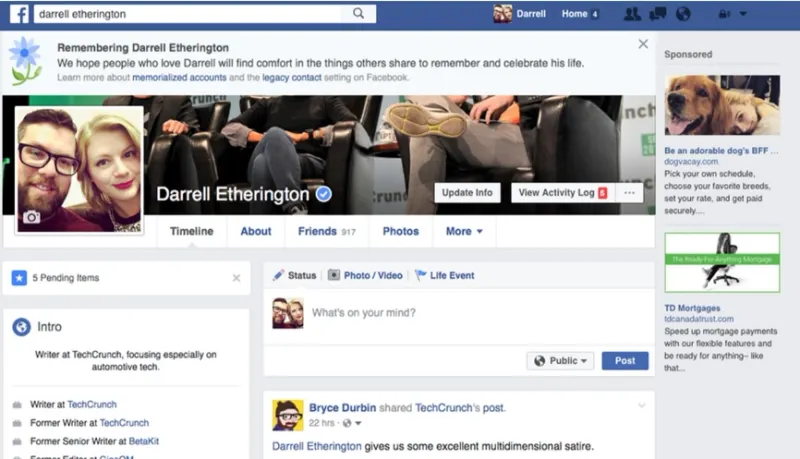The image size is (800, 459).
Task: Click Bryce Durbin's avatar thumbnail
Action: 288,415
